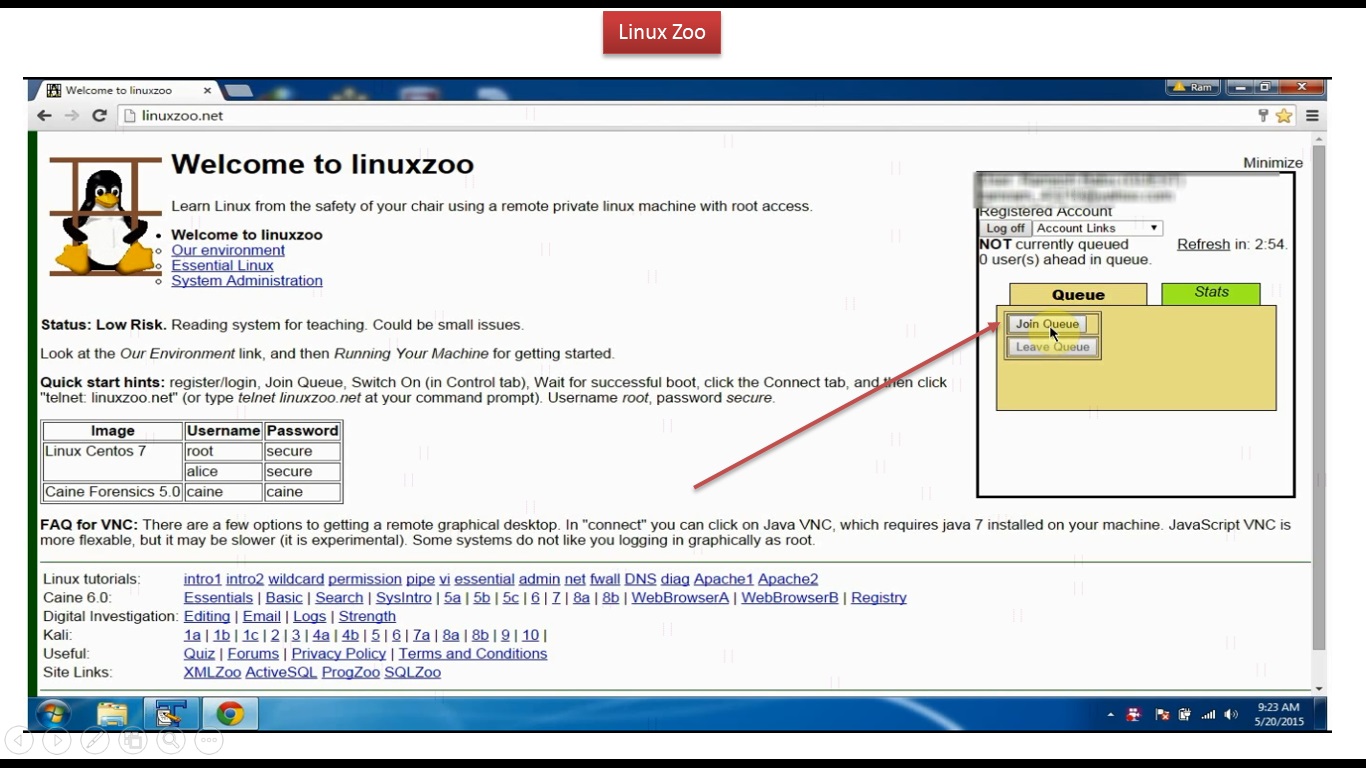The height and width of the screenshot is (768, 1366).
Task: Click the bookmark star icon
Action: coord(1284,116)
